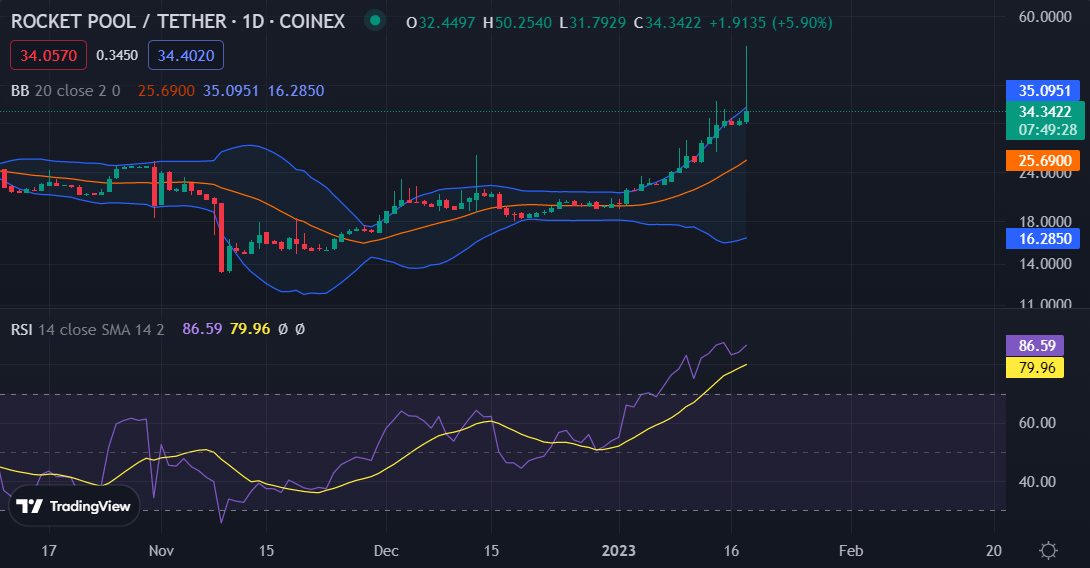Click the blue buy price 34.4020 button
The height and width of the screenshot is (568, 1090).
186,56
